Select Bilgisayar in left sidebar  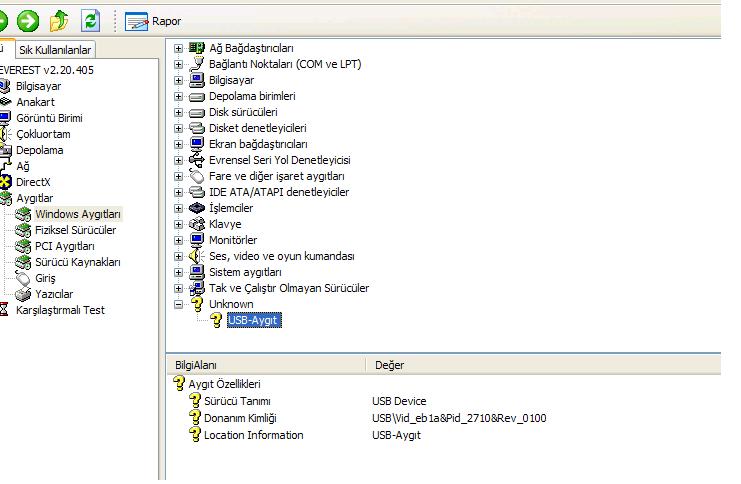[x=38, y=86]
